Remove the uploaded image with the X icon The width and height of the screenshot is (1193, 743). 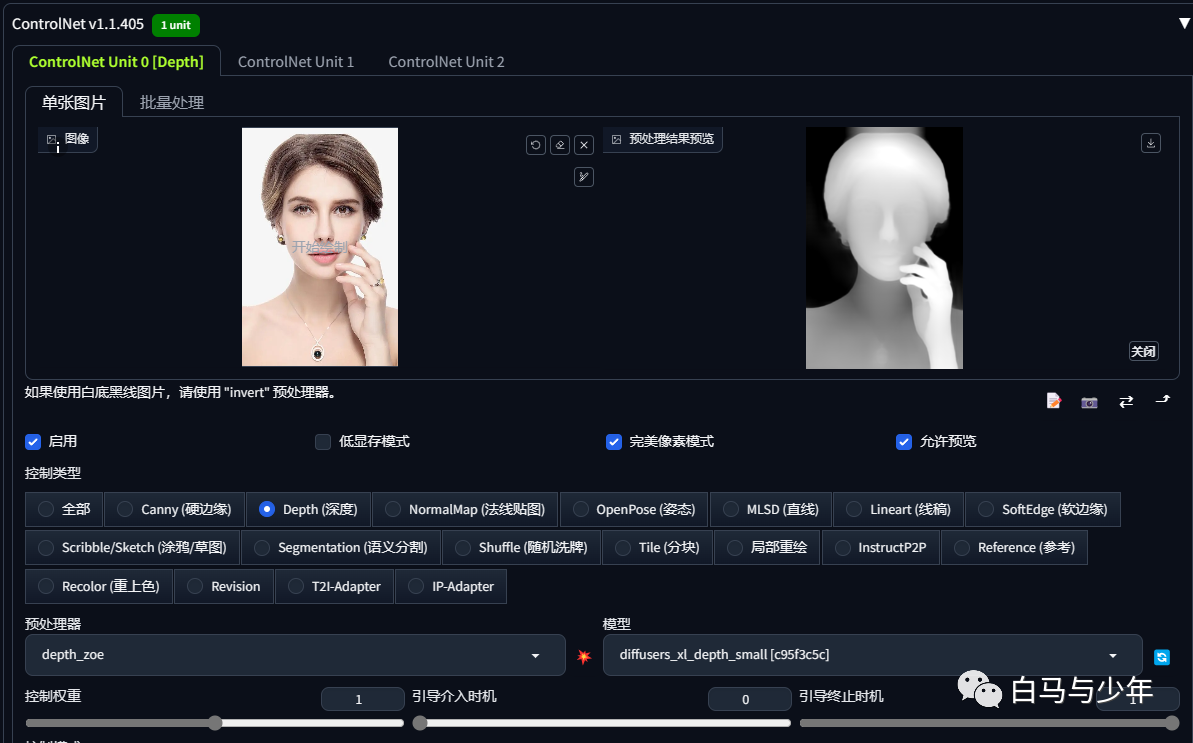[x=584, y=144]
